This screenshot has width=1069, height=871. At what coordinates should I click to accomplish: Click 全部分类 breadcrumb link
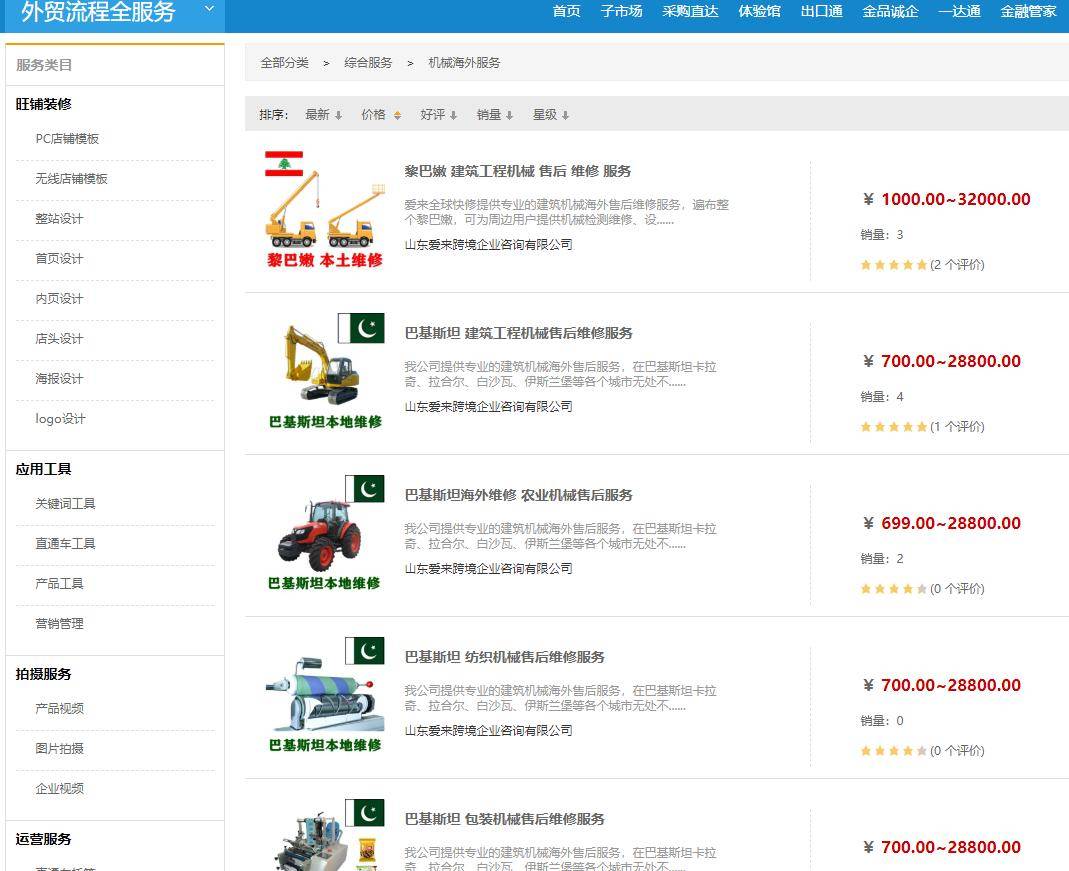pos(284,63)
